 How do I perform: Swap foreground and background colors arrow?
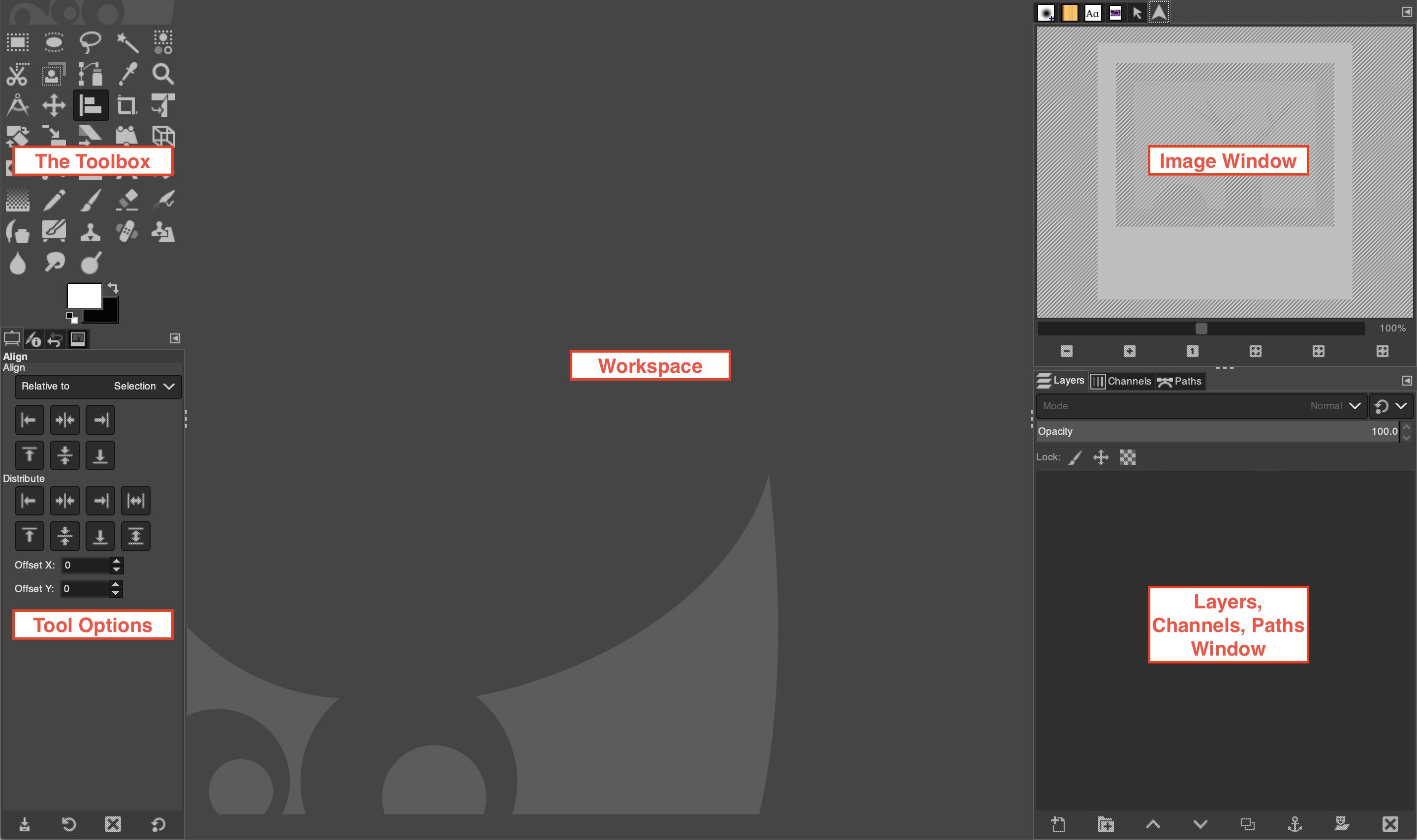pyautogui.click(x=113, y=288)
